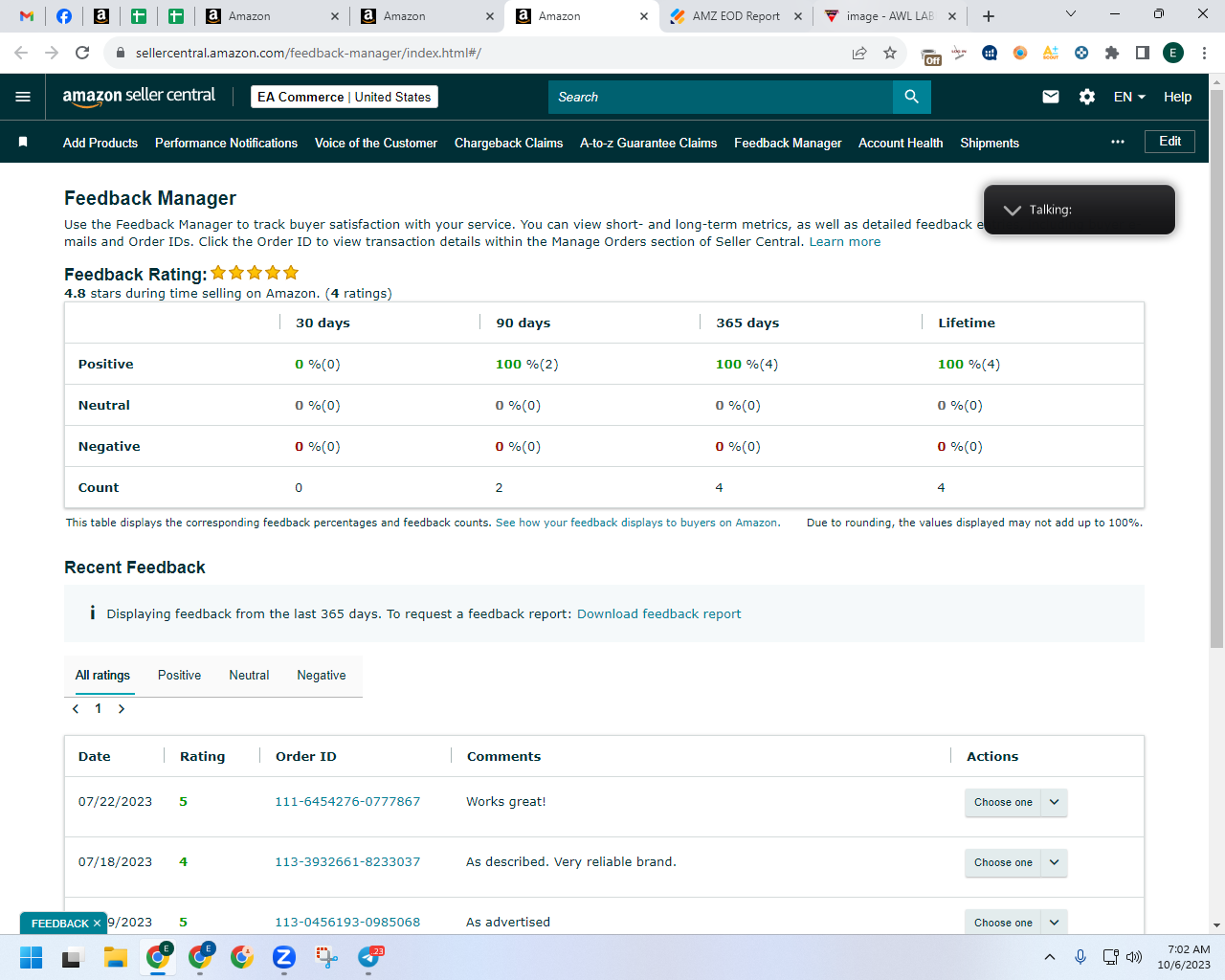Open Shipments in nav bar
This screenshot has width=1225, height=980.
(990, 143)
